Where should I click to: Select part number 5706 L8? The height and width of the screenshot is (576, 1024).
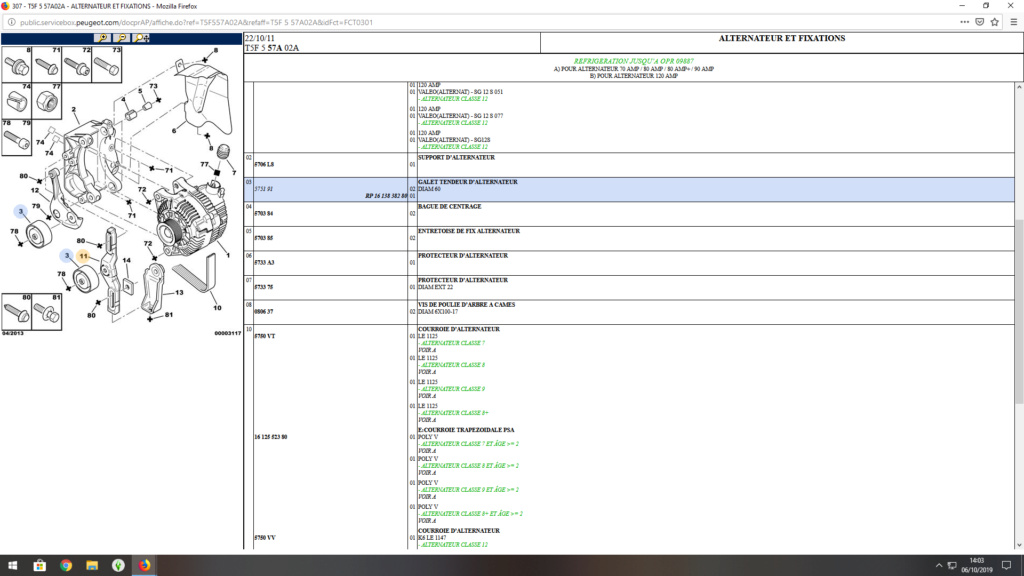264,165
